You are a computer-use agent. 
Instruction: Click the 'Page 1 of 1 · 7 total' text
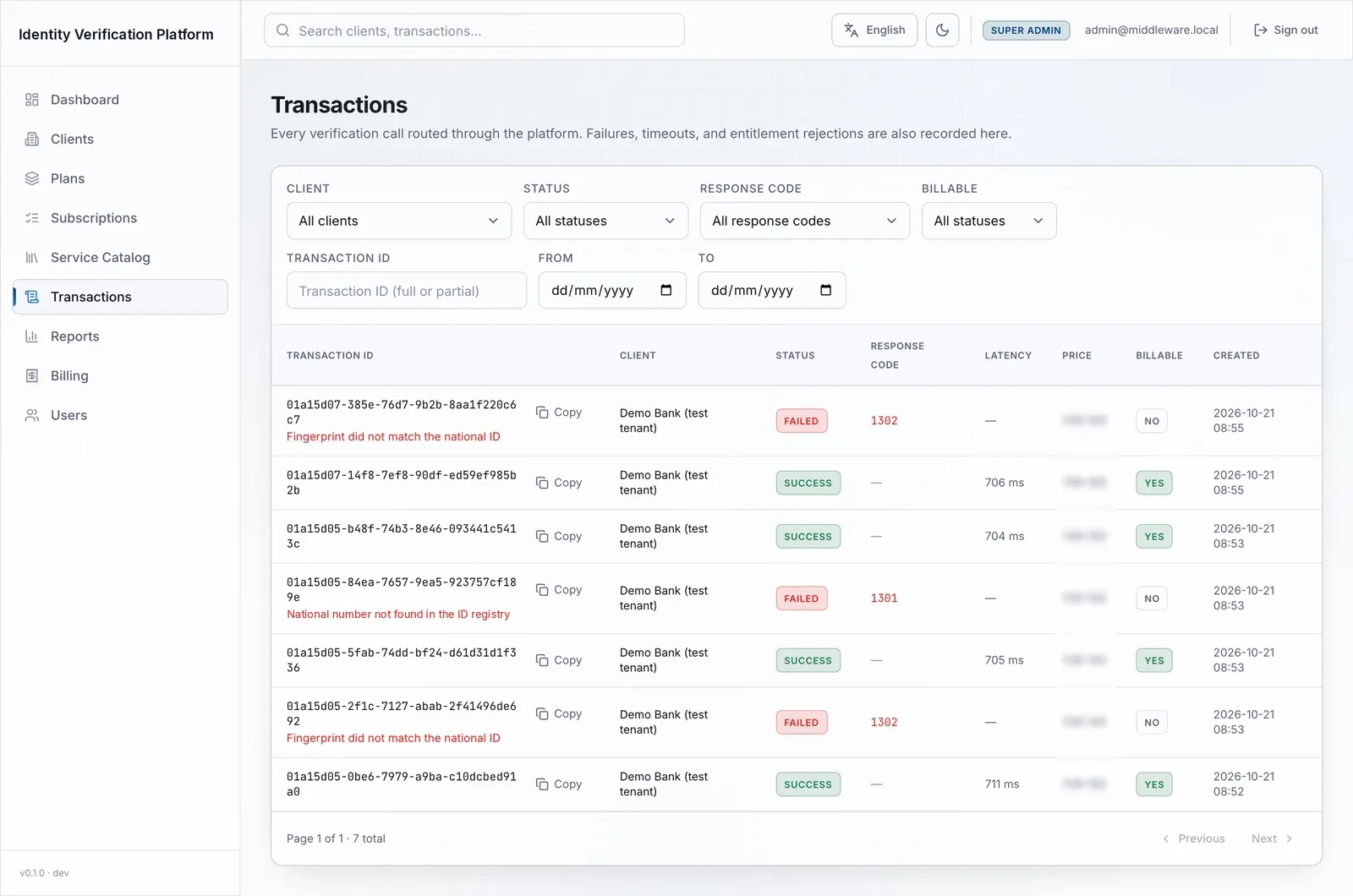coord(336,839)
